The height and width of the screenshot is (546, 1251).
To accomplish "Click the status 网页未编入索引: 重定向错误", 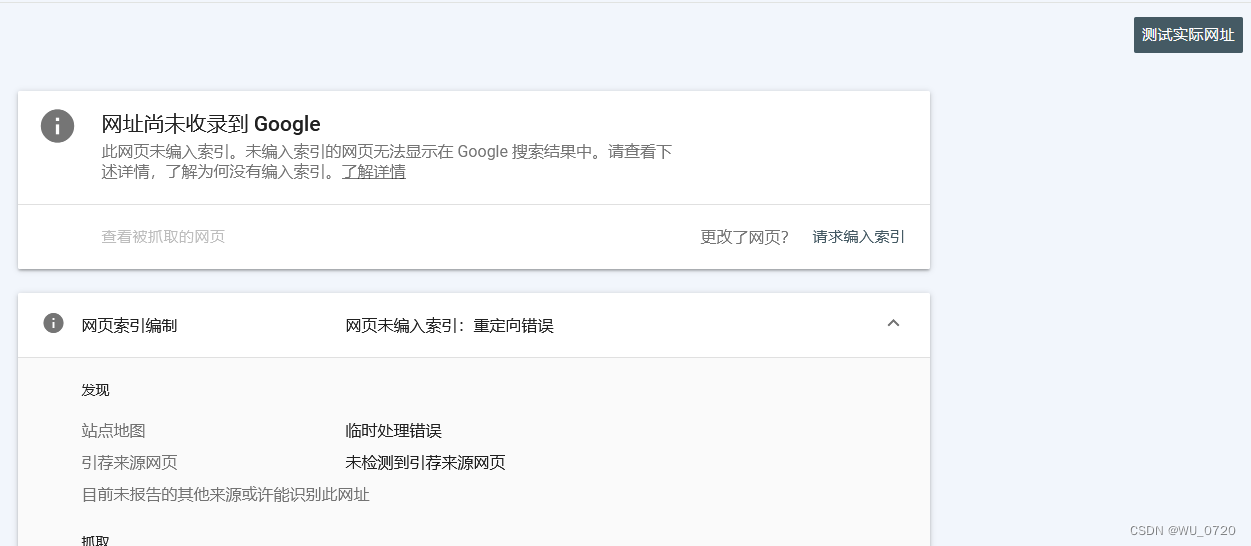I will [x=450, y=326].
